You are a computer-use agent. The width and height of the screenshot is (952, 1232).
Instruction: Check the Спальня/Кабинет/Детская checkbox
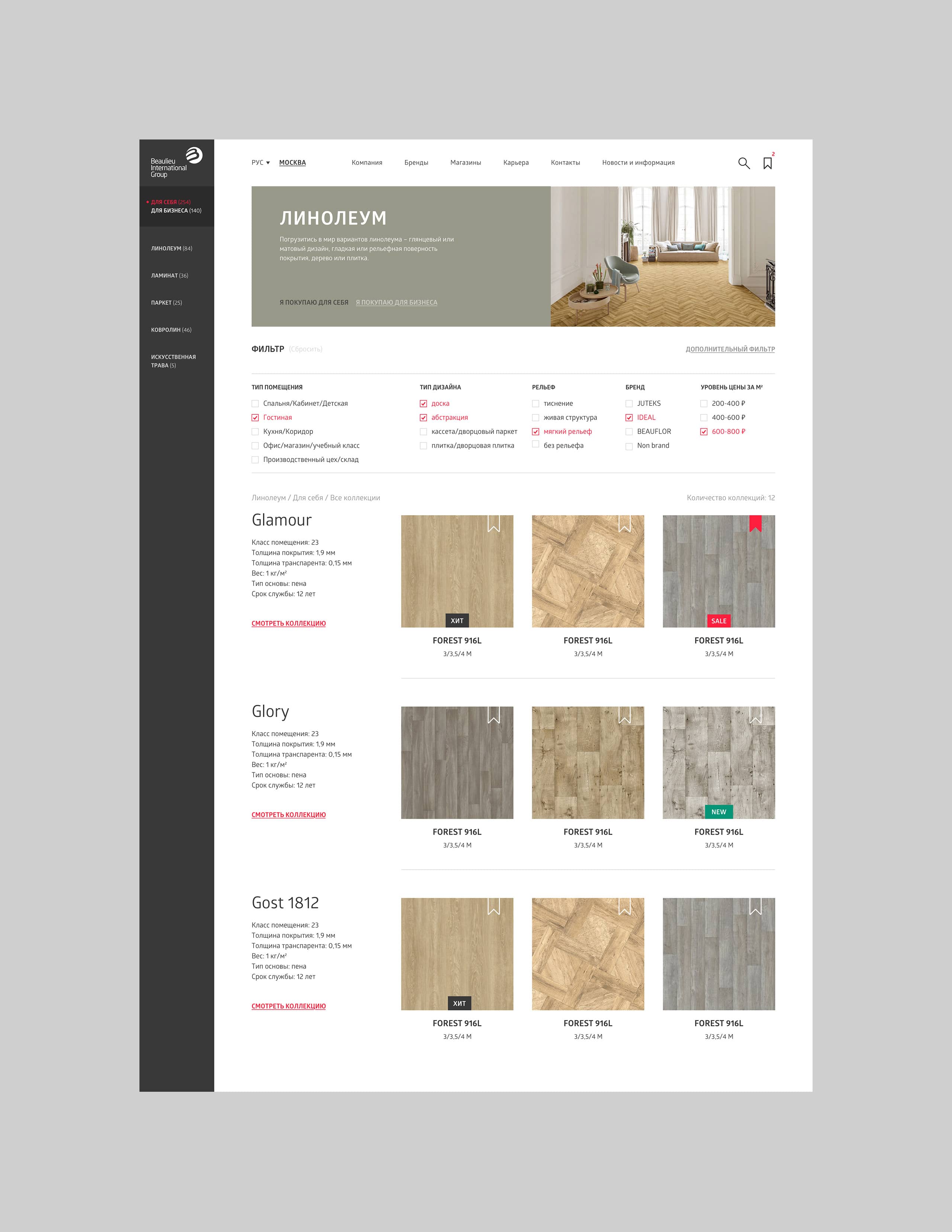click(x=255, y=404)
